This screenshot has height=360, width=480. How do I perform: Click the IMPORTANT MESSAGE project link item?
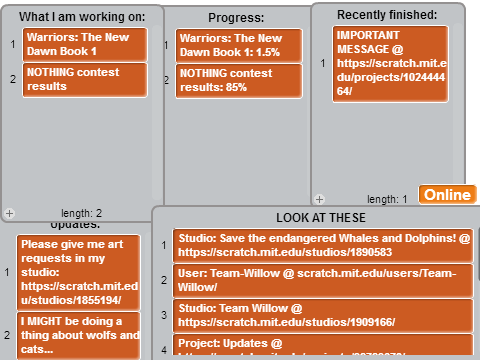pyautogui.click(x=390, y=64)
